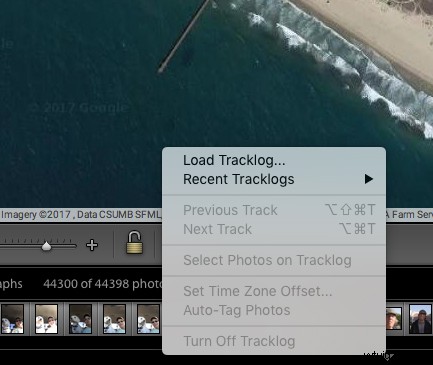Select the Previous Track menu entry
433x365 pixels.
pyautogui.click(x=274, y=210)
